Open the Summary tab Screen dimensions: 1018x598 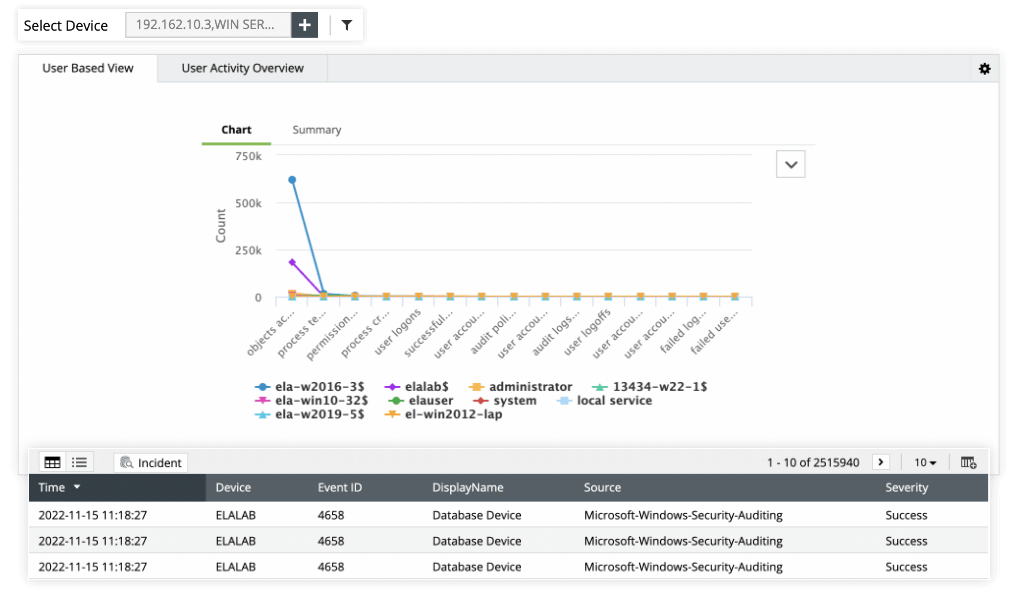316,130
